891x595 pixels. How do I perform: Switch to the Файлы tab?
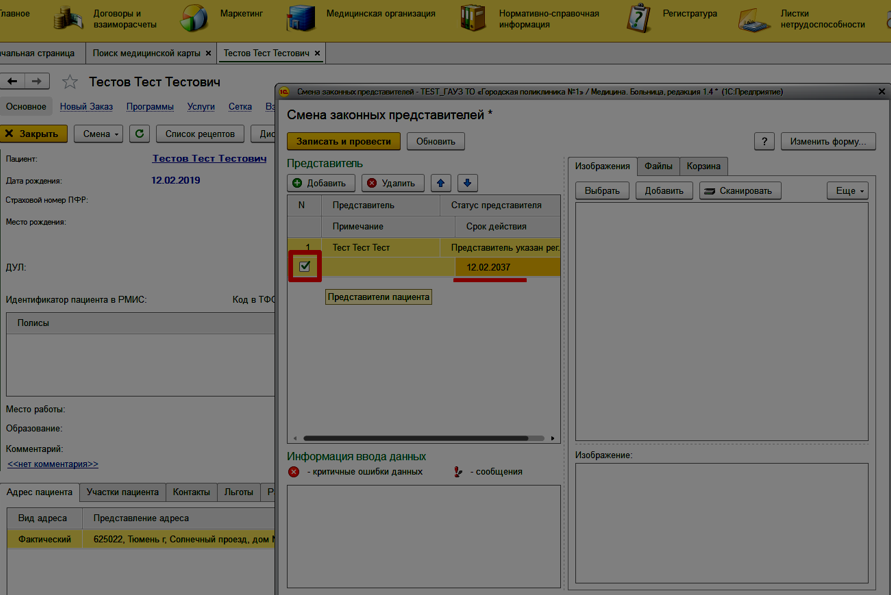pos(658,166)
